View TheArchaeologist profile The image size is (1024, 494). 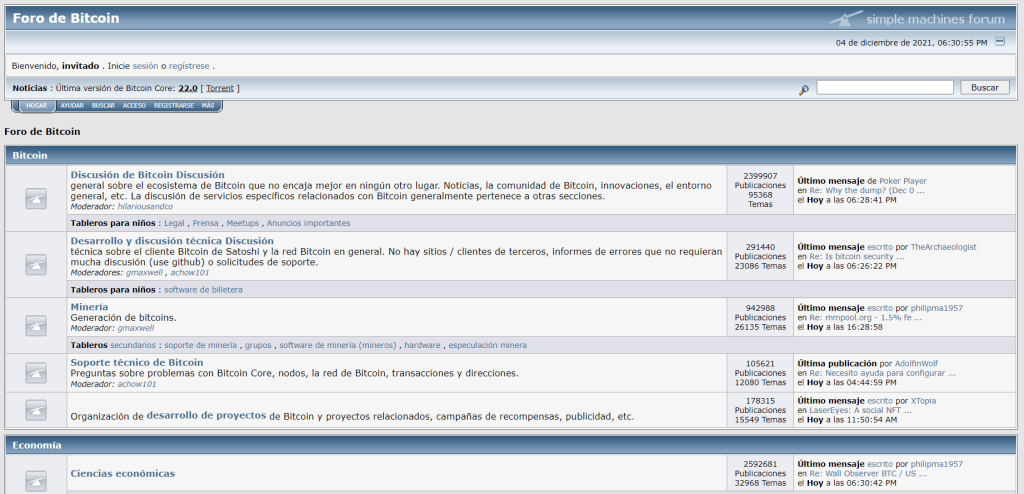pos(943,247)
